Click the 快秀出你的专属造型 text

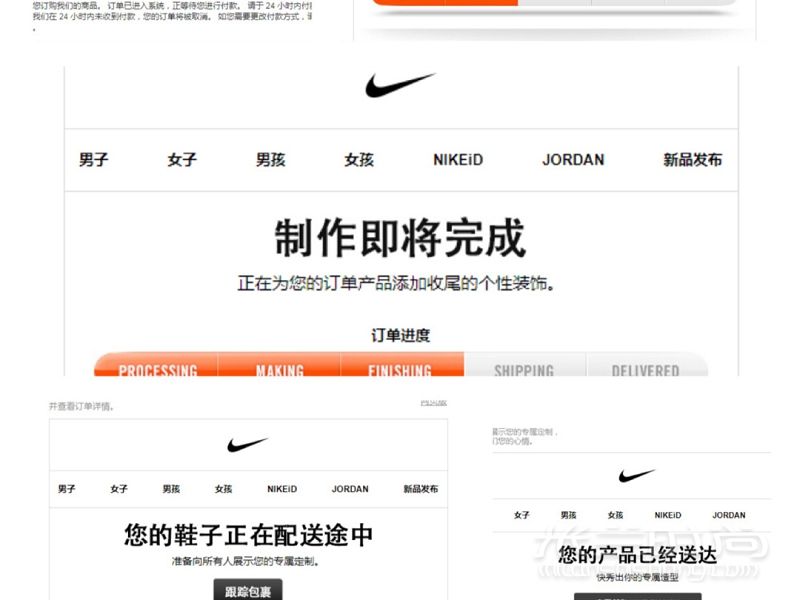tap(637, 577)
